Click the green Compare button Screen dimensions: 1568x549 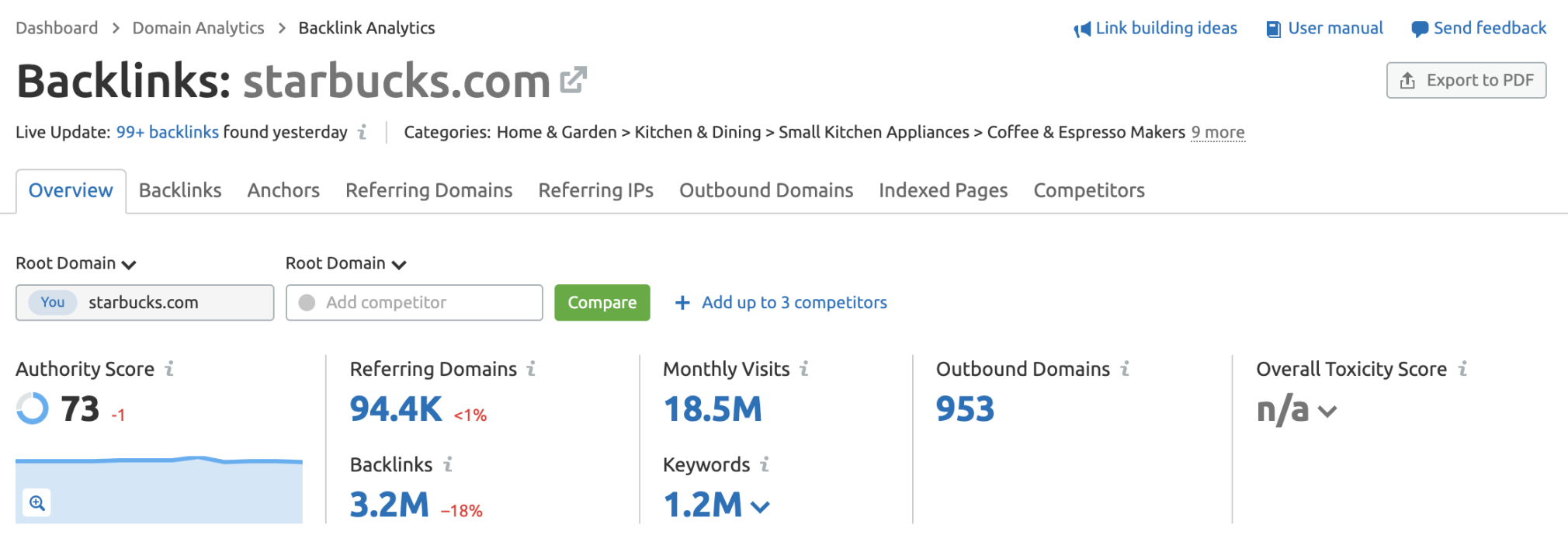click(602, 302)
